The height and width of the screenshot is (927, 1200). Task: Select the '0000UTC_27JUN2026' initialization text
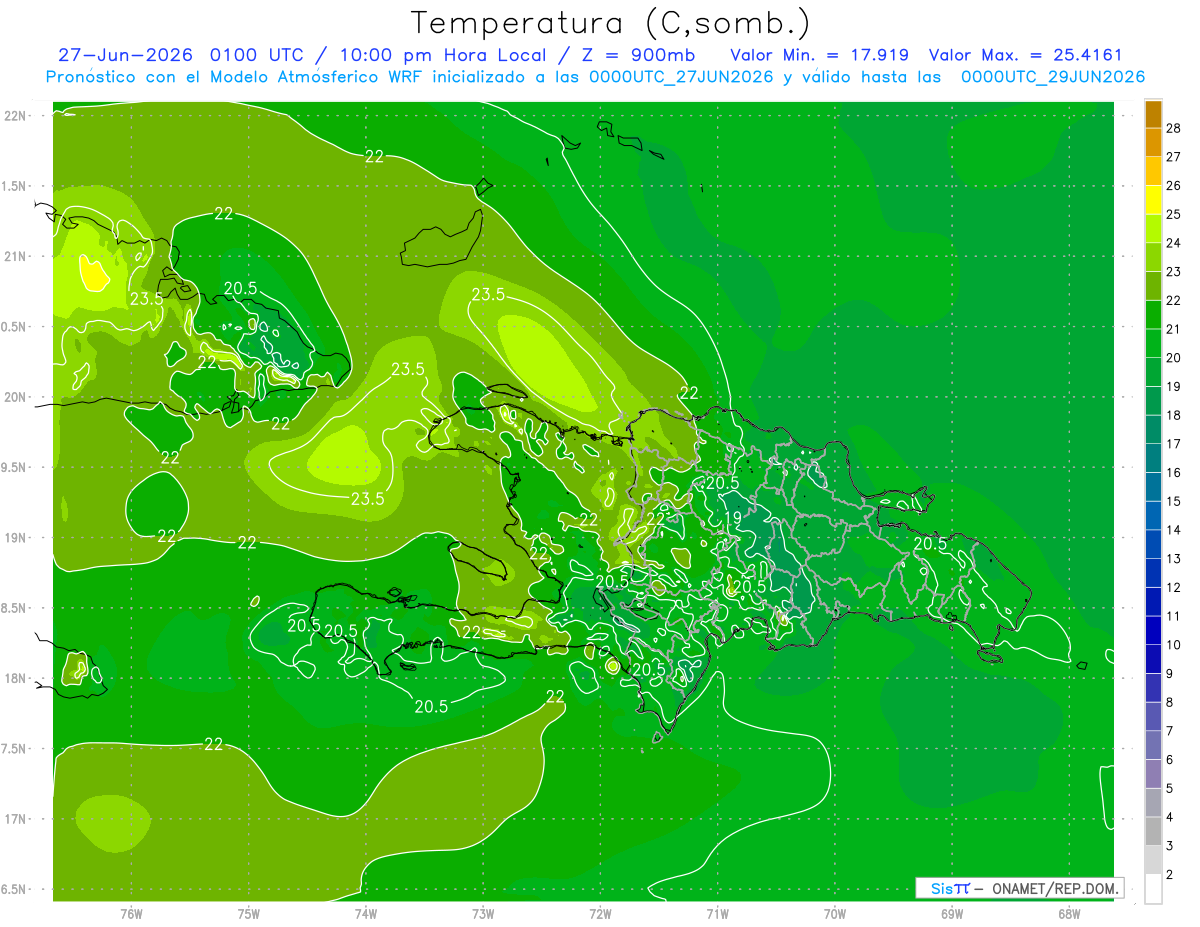pos(681,77)
